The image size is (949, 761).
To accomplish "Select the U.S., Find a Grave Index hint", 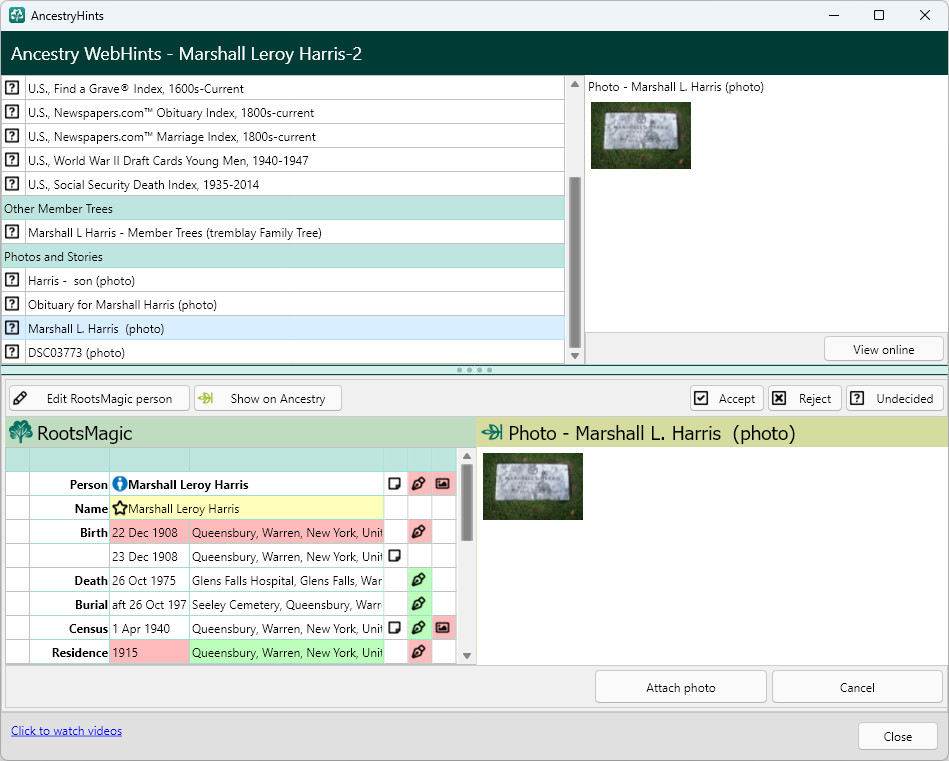I will [295, 88].
